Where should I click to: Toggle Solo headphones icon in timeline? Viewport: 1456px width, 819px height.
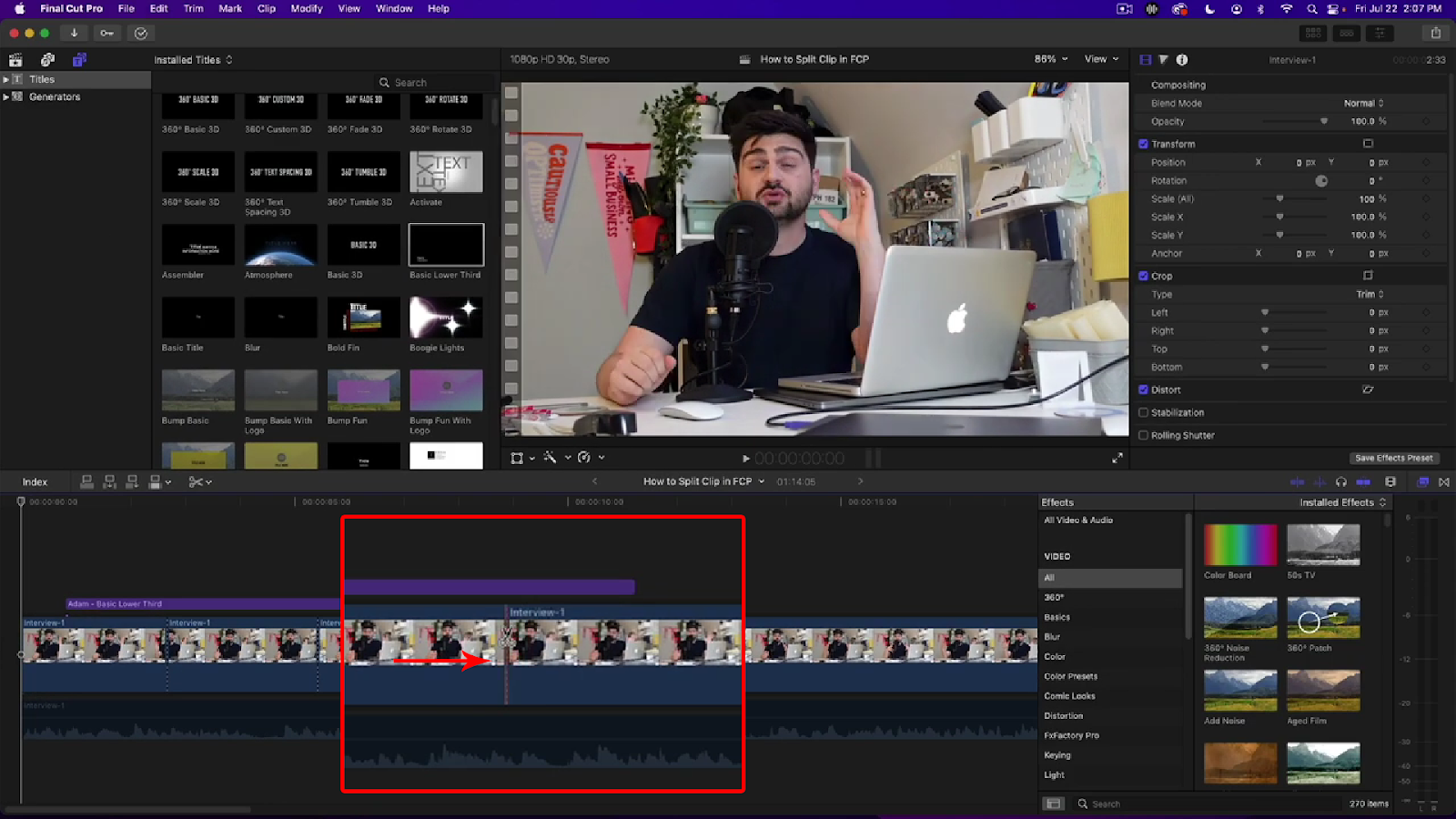tap(1341, 482)
